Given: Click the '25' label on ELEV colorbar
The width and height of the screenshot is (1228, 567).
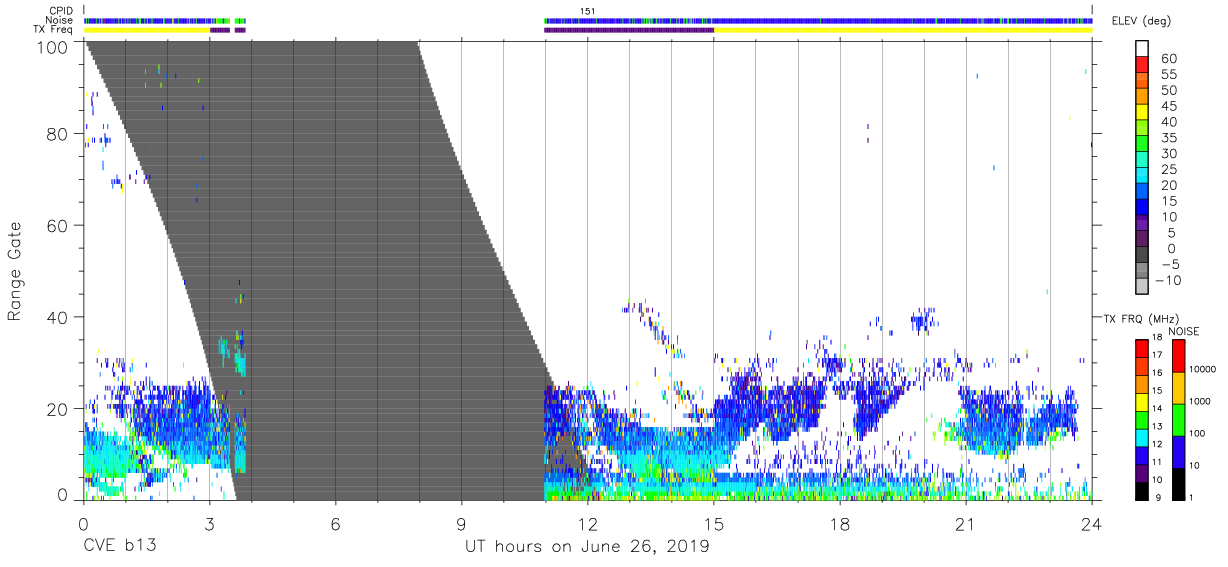Looking at the screenshot, I should [1169, 170].
